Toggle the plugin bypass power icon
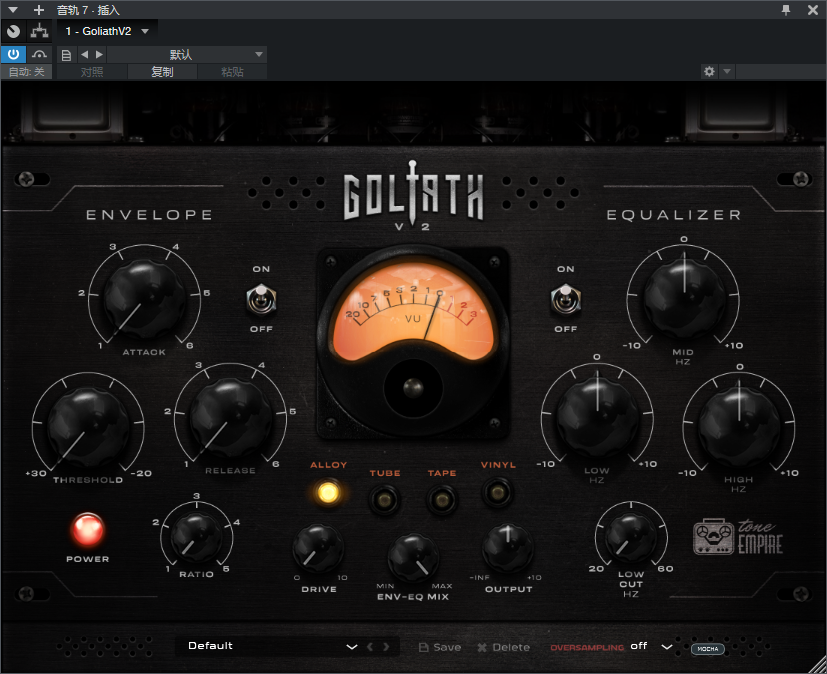The height and width of the screenshot is (674, 827). coord(13,54)
